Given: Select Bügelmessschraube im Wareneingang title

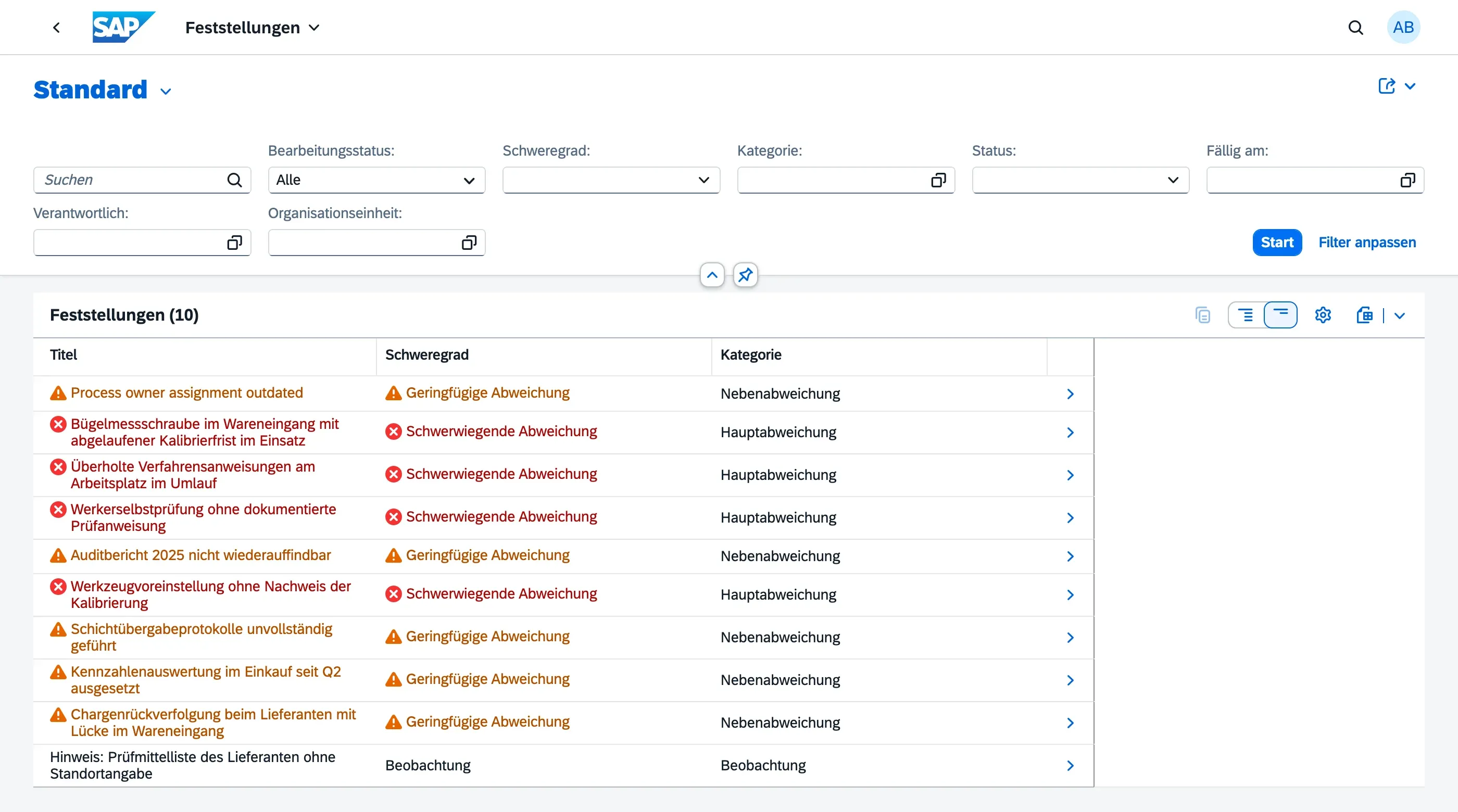Looking at the screenshot, I should 205,433.
